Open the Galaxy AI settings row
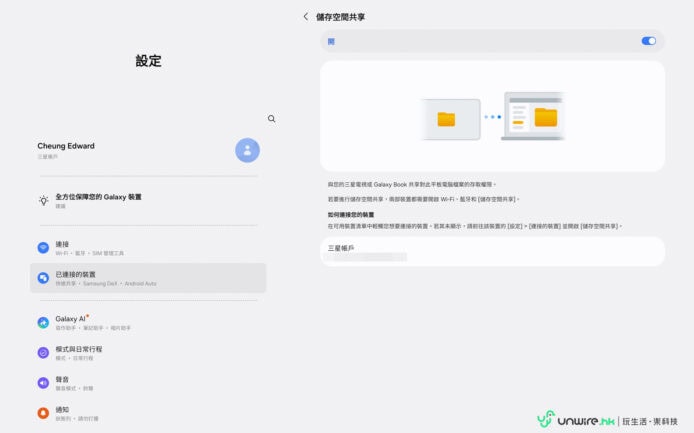Image resolution: width=694 pixels, height=433 pixels. pyautogui.click(x=148, y=323)
